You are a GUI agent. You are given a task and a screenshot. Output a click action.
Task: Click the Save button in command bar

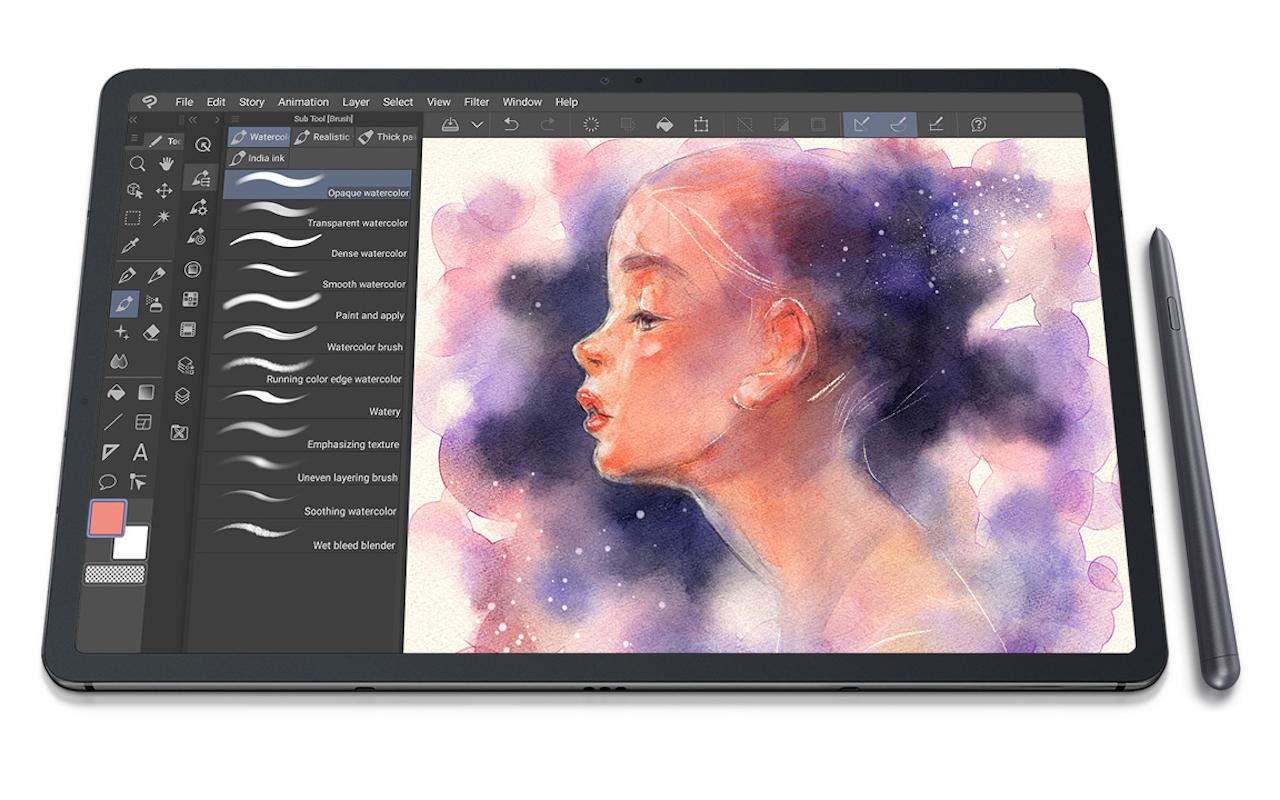[x=450, y=124]
